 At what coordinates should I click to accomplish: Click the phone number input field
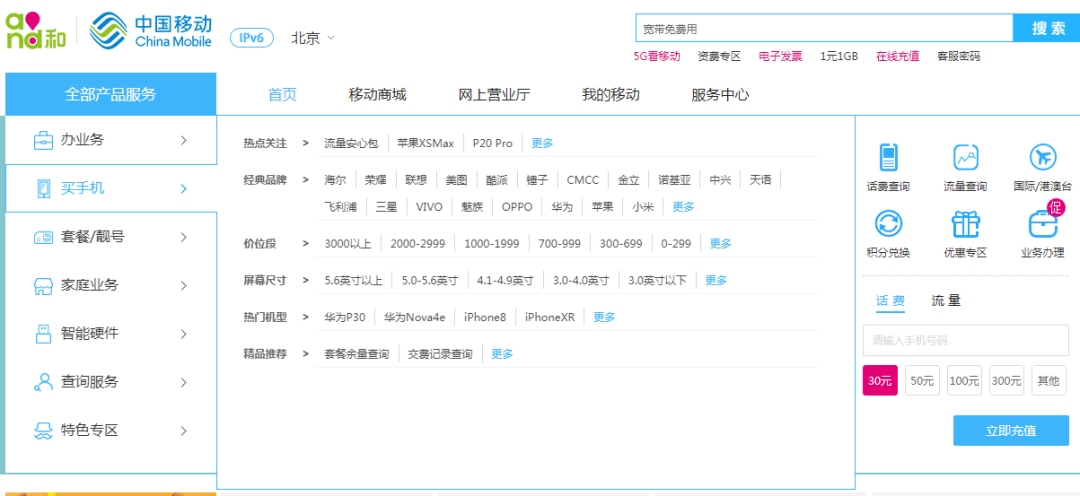[964, 341]
